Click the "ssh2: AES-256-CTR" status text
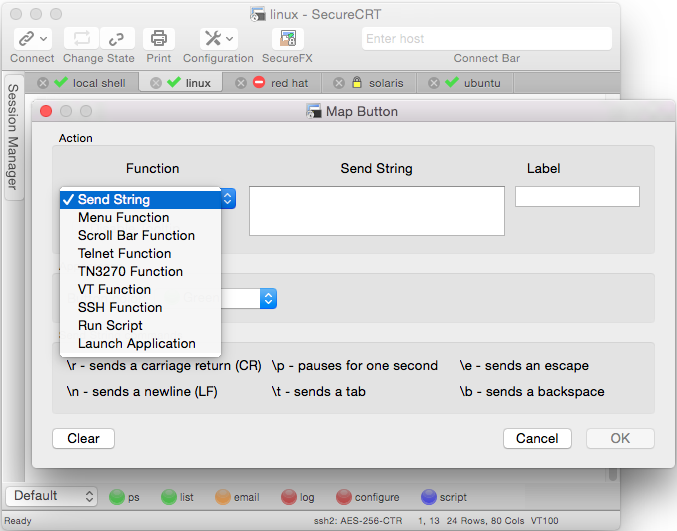Screen dimensions: 677x531 tap(358, 521)
